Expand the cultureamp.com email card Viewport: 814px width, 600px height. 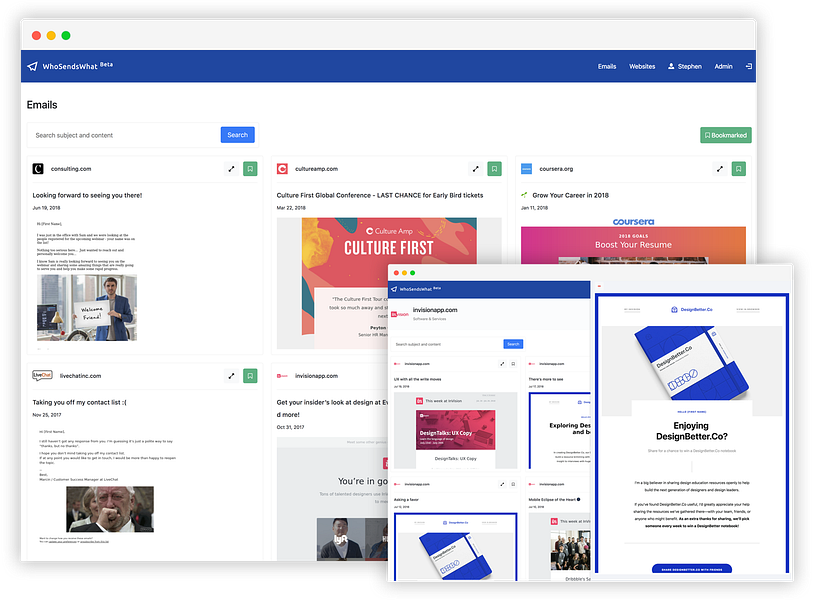coord(476,169)
